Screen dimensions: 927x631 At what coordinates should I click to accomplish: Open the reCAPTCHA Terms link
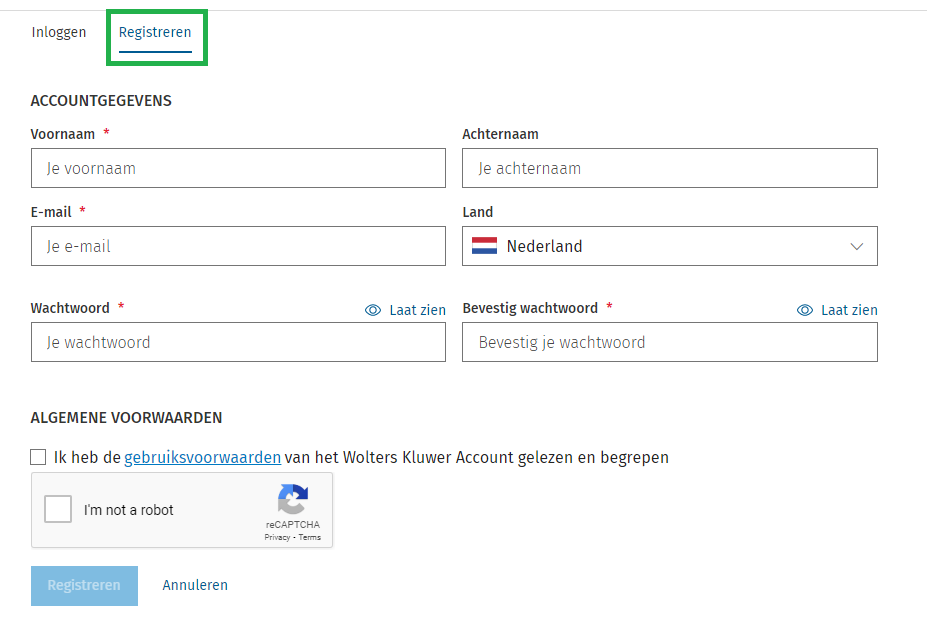[309, 537]
